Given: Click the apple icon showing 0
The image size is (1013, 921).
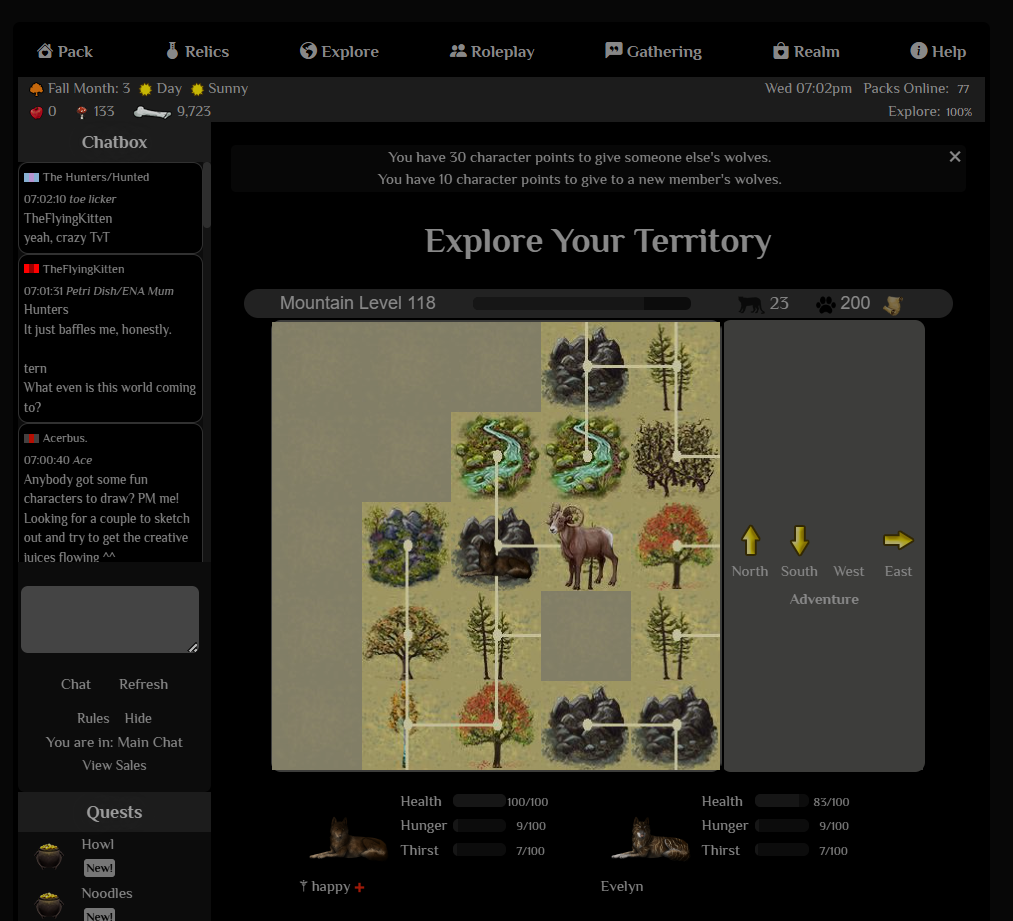Looking at the screenshot, I should click(x=36, y=112).
